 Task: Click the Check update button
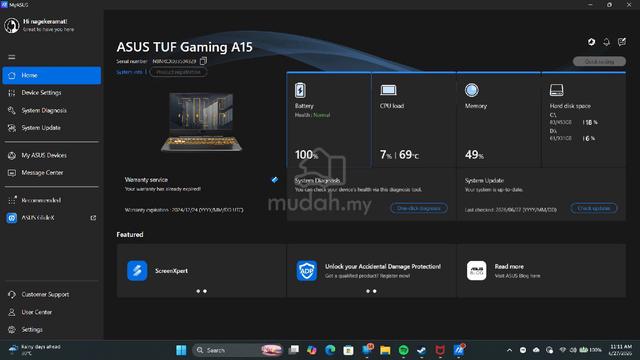click(x=593, y=208)
